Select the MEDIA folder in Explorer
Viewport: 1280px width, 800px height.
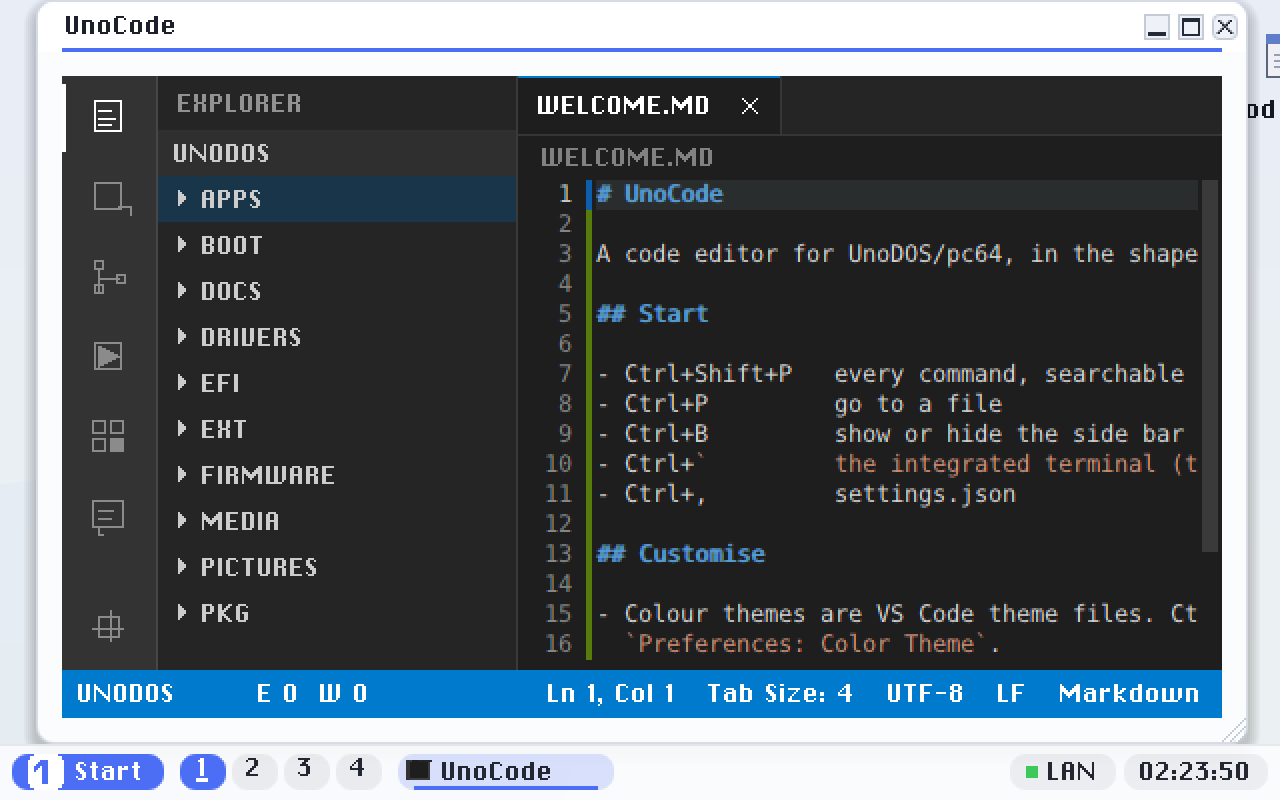[337, 521]
